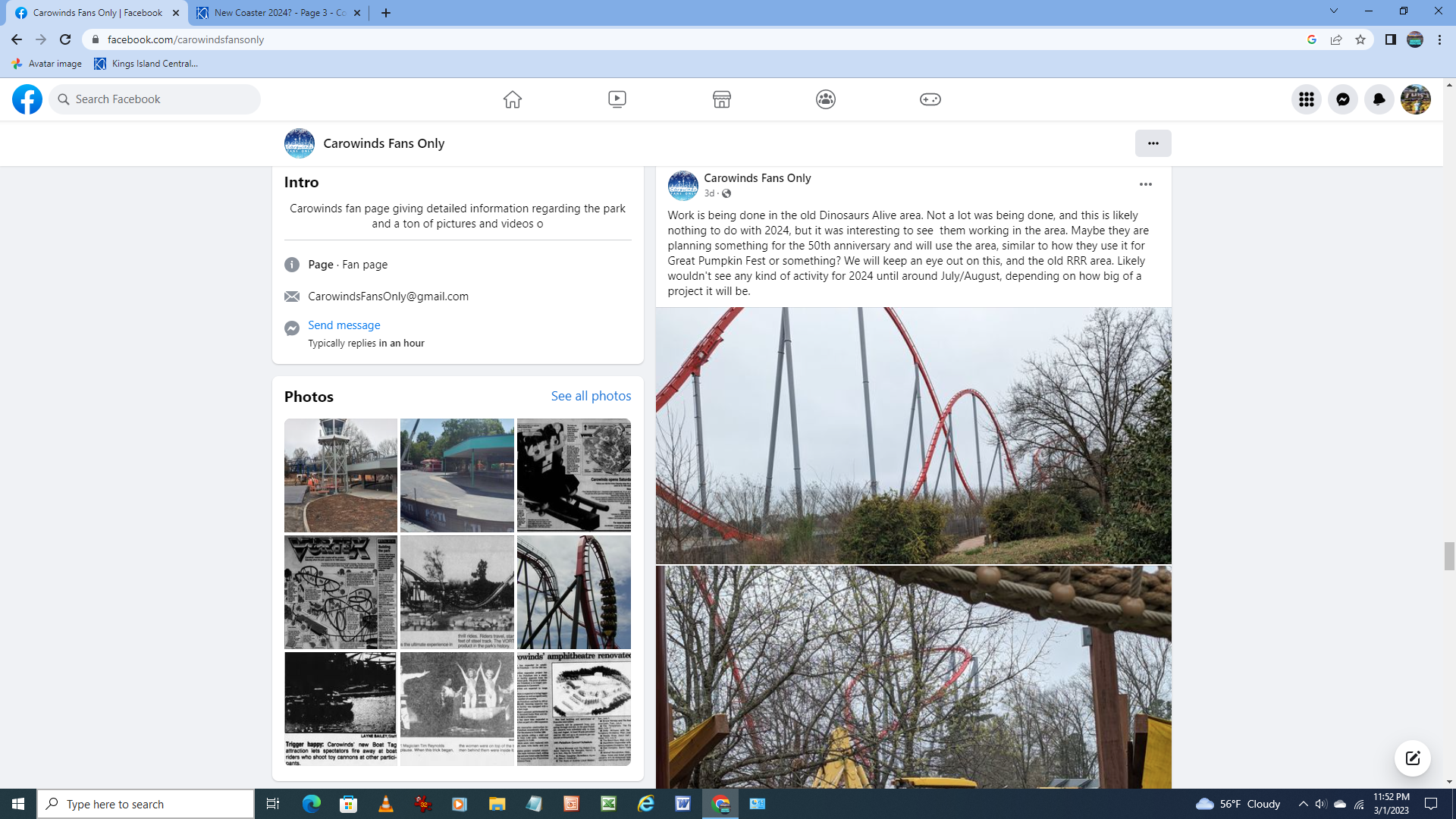Open the weather widget showing 56°F Cloudy
The width and height of the screenshot is (1456, 819).
[1238, 804]
